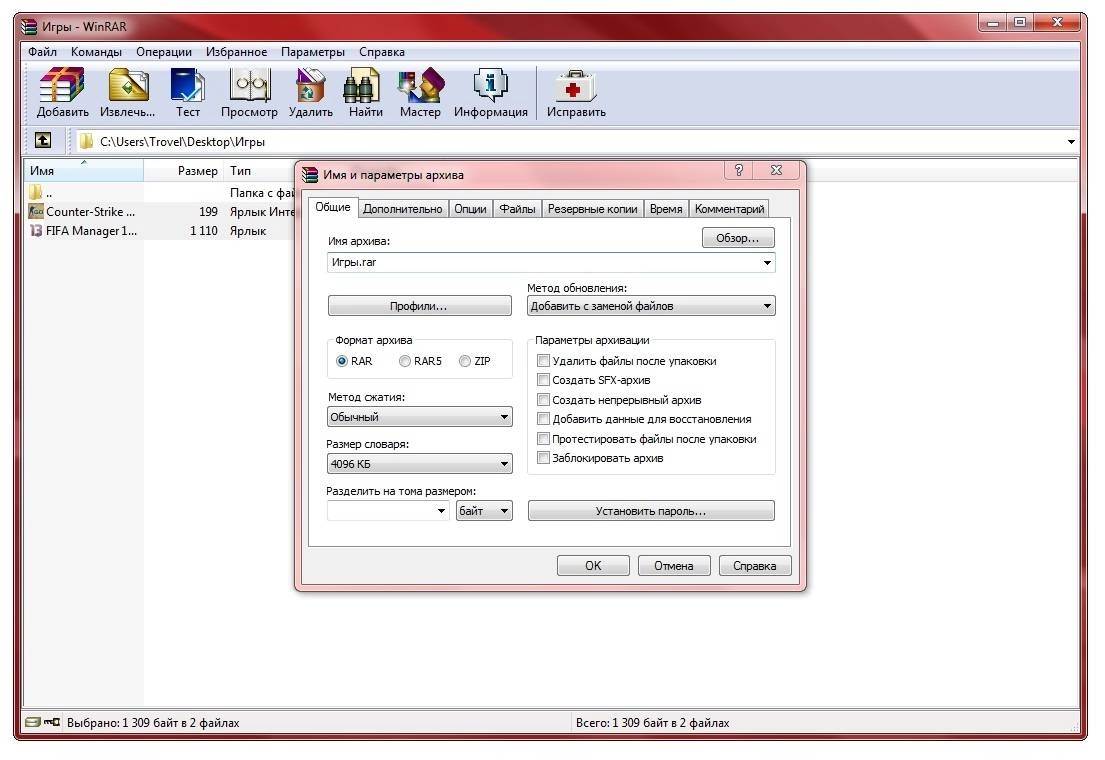Open the Команды menu
This screenshot has height=760, width=1105.
pyautogui.click(x=96, y=51)
